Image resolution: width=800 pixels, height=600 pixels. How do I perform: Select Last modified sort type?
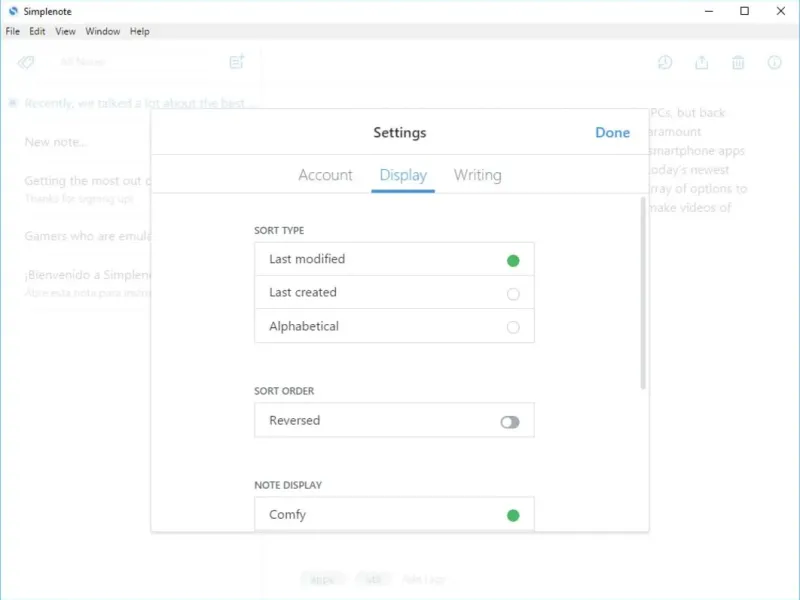394,259
